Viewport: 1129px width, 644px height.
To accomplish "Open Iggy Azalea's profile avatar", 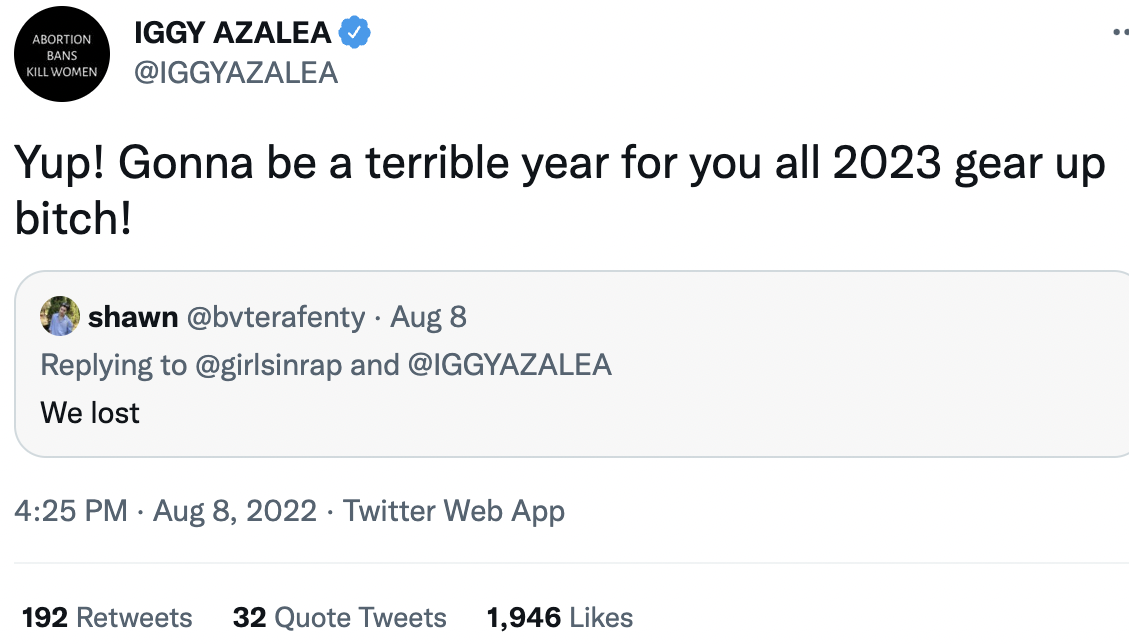I will click(x=62, y=54).
